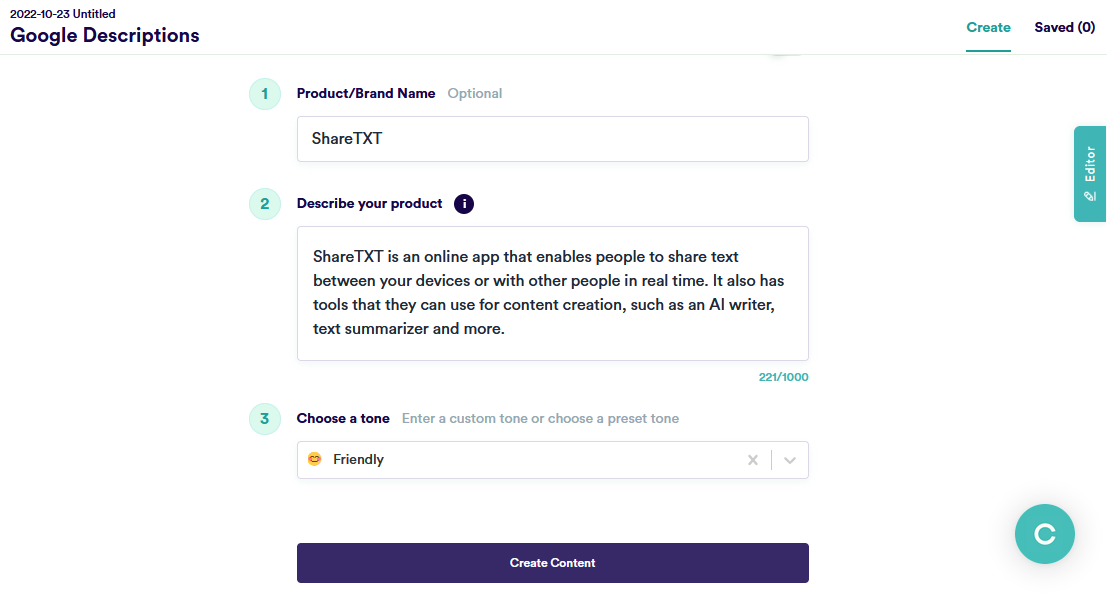Clear the Friendly tone with X icon

[x=753, y=460]
